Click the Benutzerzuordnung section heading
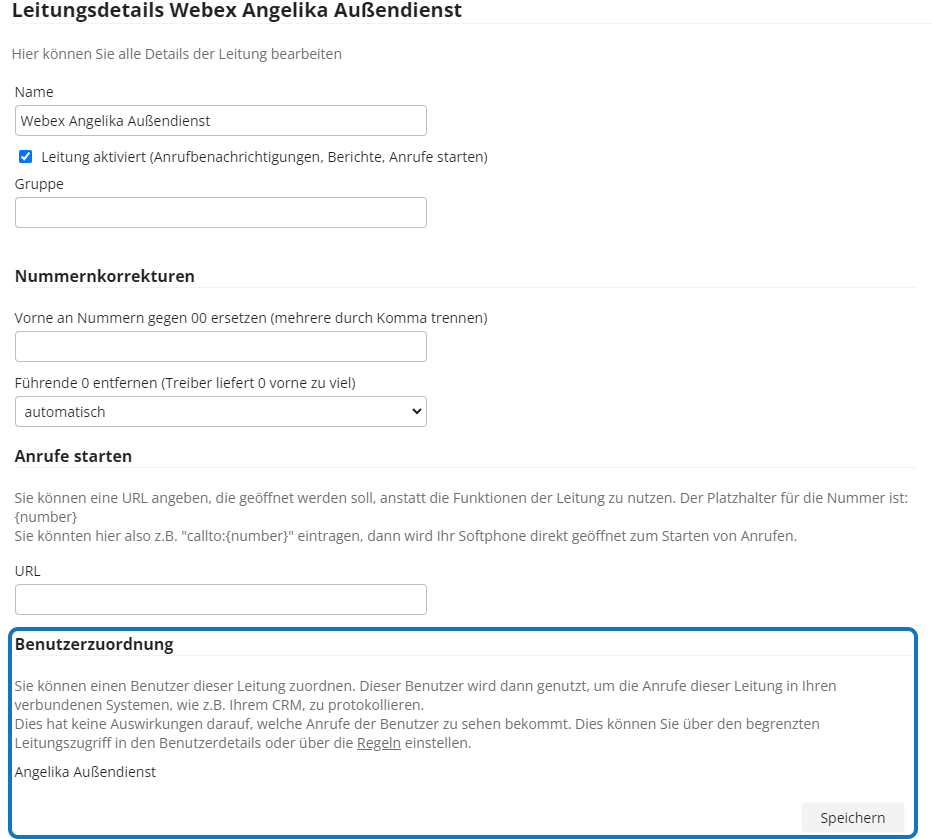932x839 pixels. (94, 644)
